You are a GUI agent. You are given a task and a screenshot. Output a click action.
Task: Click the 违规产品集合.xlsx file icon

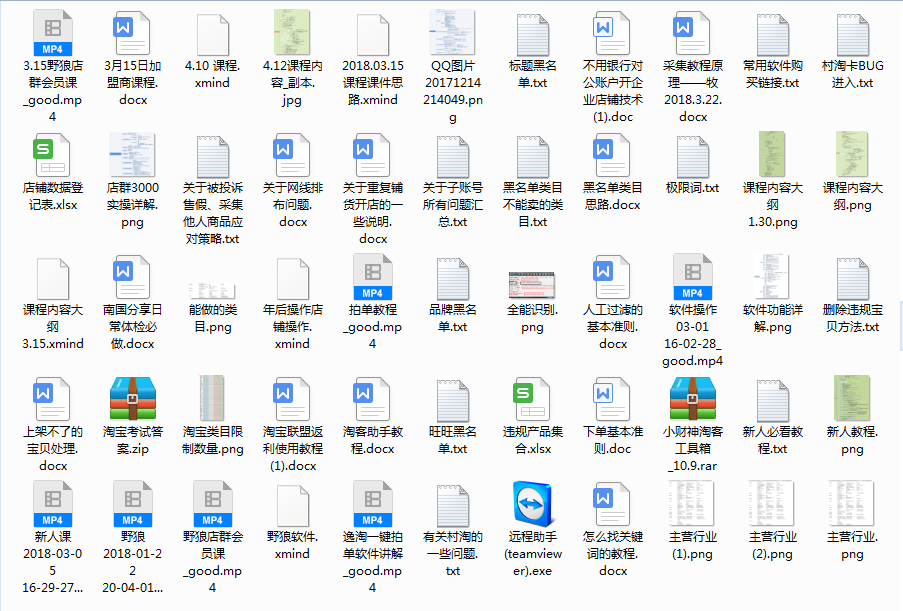(532, 398)
